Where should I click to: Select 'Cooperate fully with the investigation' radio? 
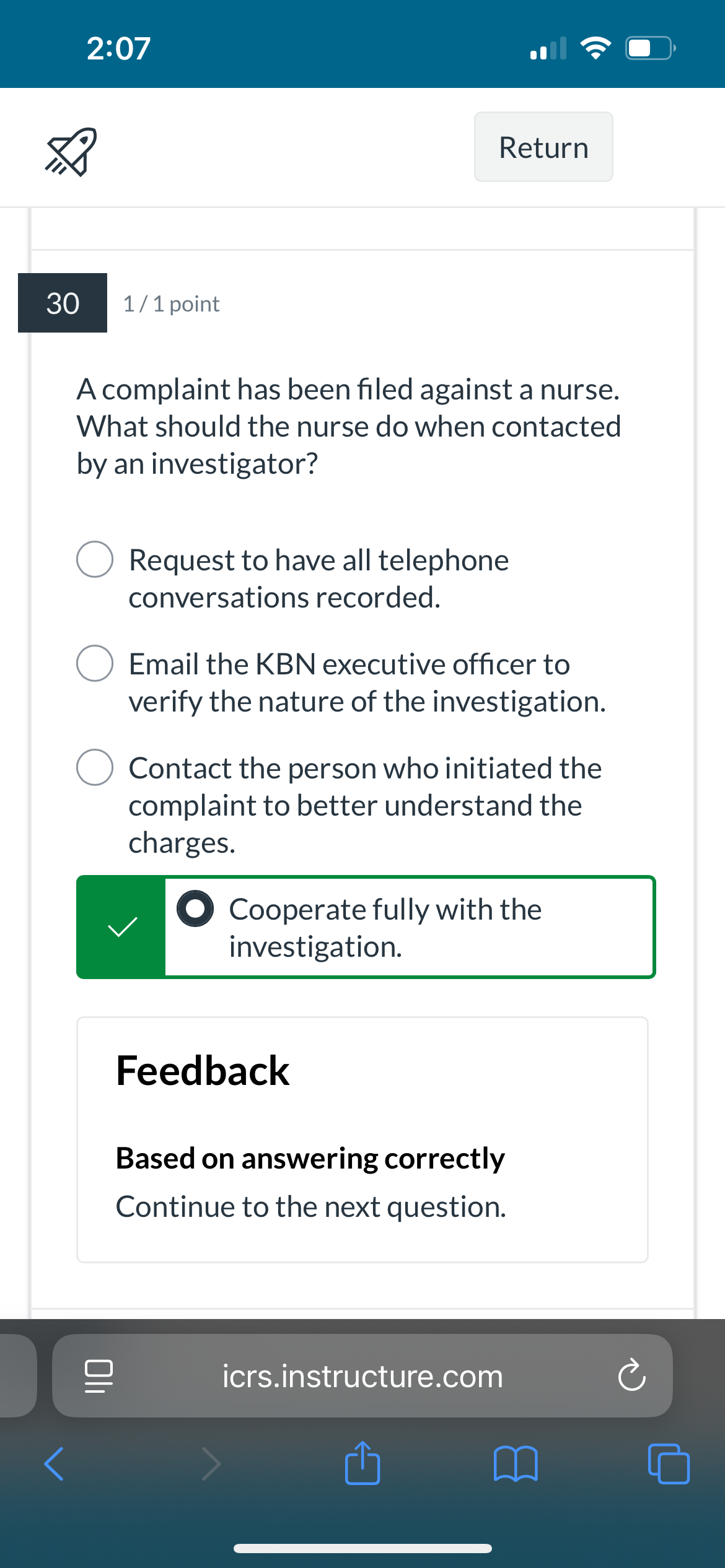pos(195,908)
